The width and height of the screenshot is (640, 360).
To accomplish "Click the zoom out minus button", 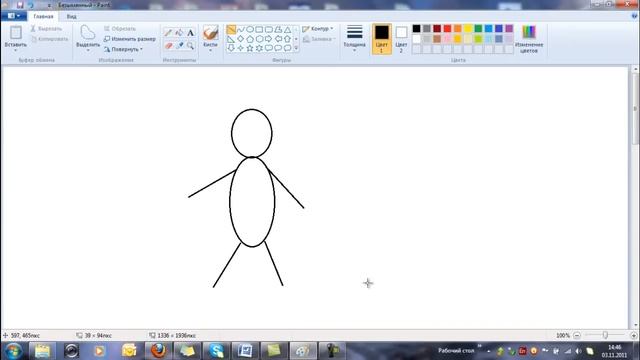I will [x=577, y=336].
